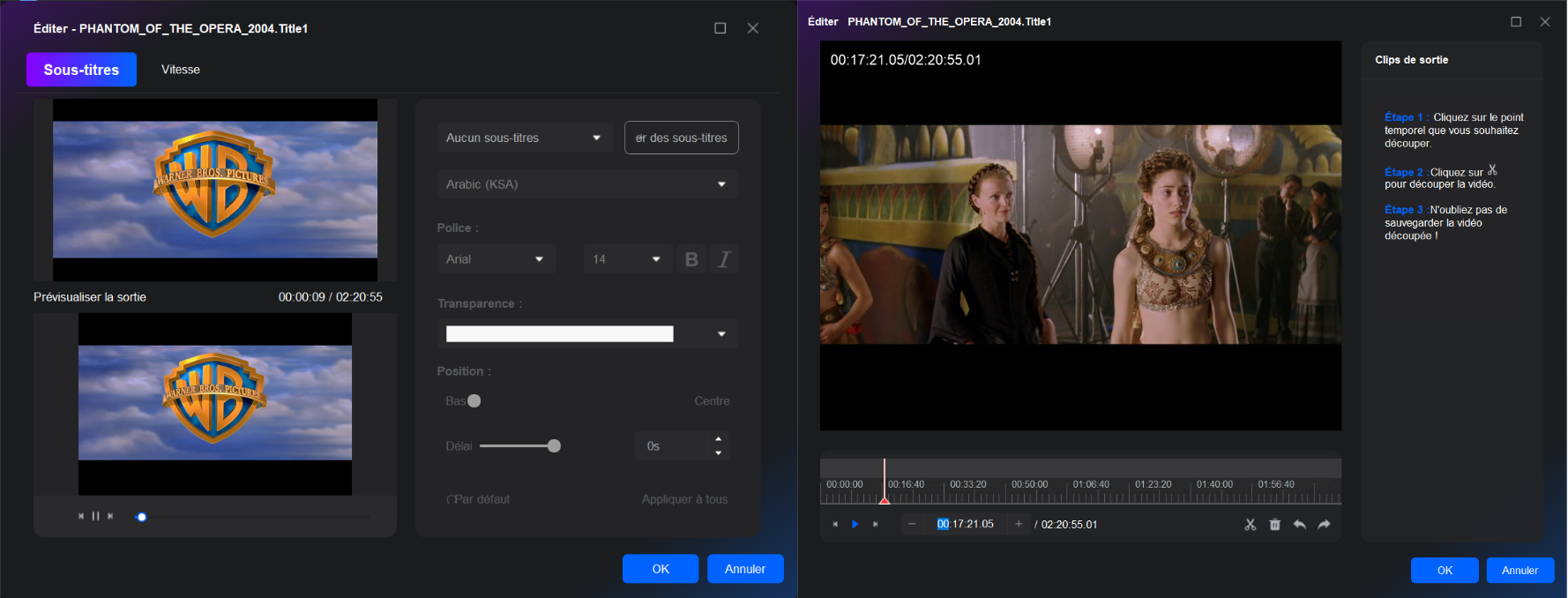The image size is (1568, 598).
Task: Click the Clips de sortie heading
Action: 1411,60
